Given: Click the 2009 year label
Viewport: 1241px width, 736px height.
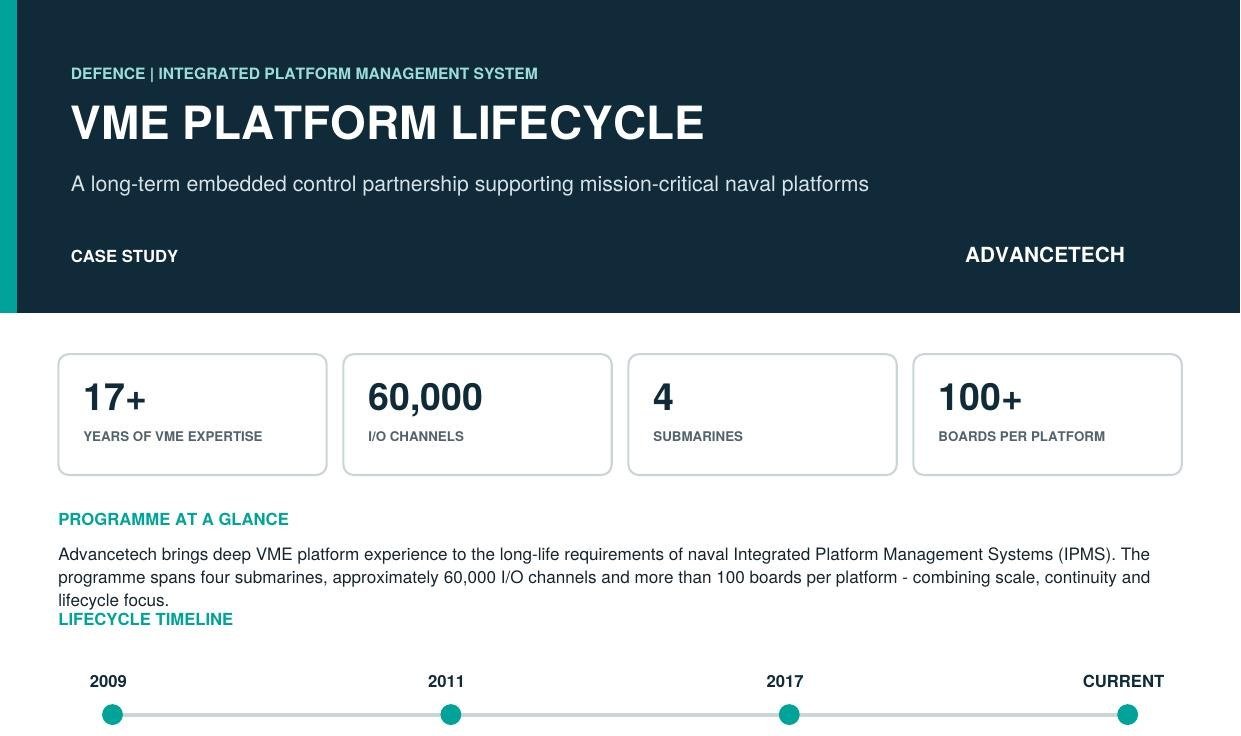Looking at the screenshot, I should click(x=108, y=681).
